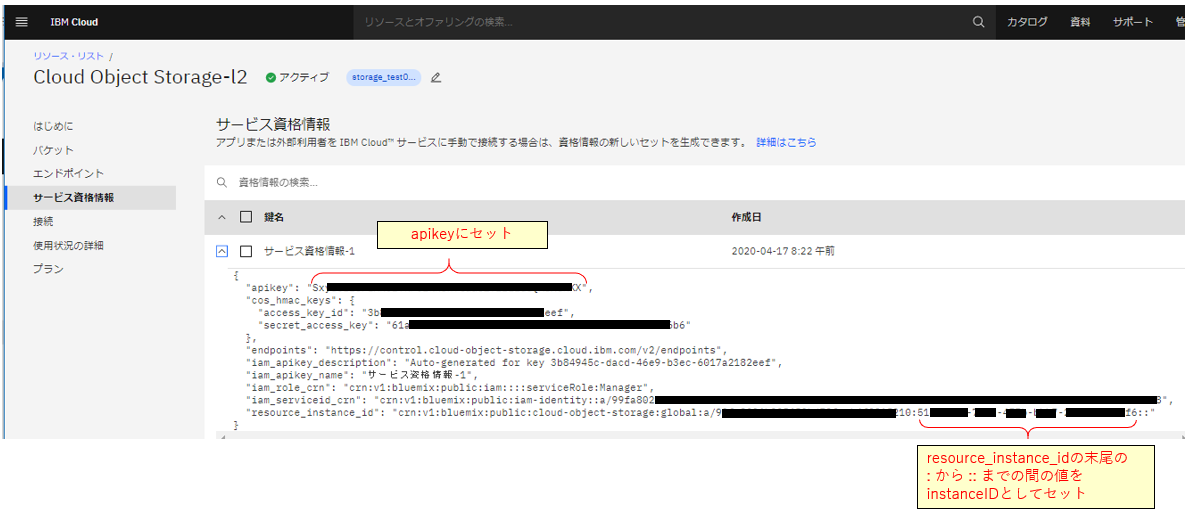This screenshot has width=1186, height=516.
Task: Click the search magnifier icon in header
Action: [x=978, y=22]
